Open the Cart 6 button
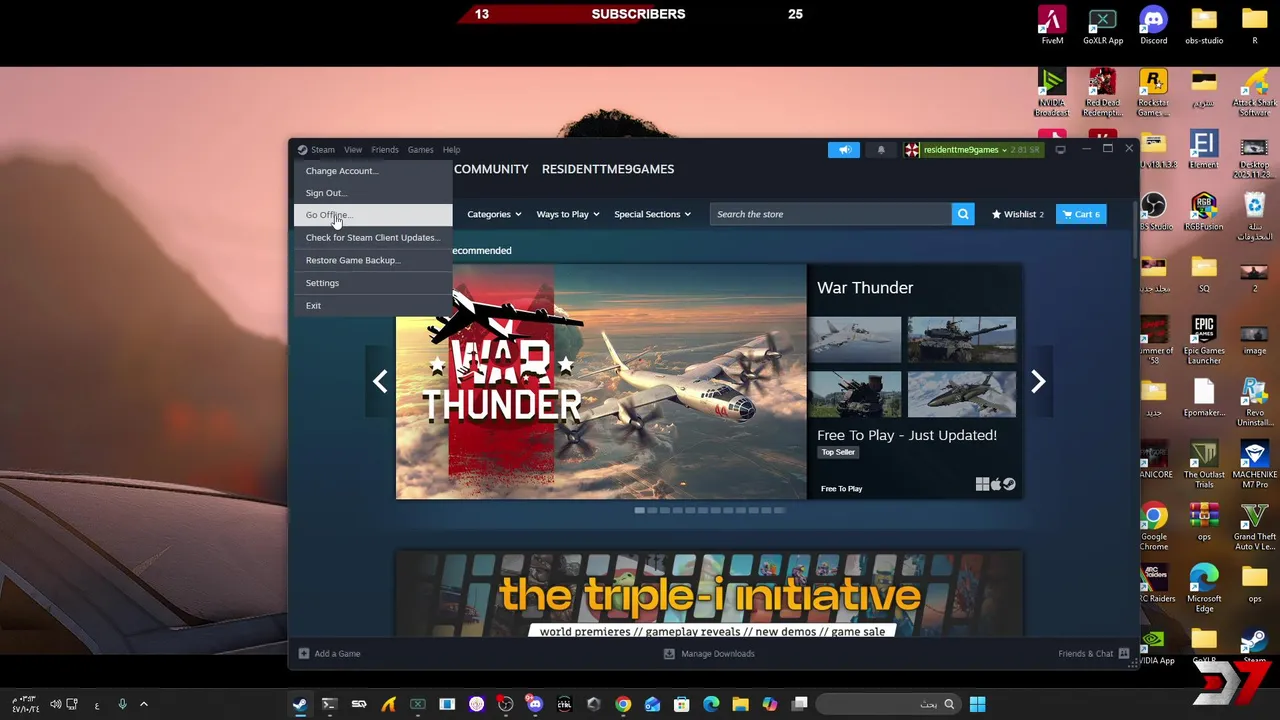This screenshot has width=1280, height=720. pyautogui.click(x=1081, y=214)
